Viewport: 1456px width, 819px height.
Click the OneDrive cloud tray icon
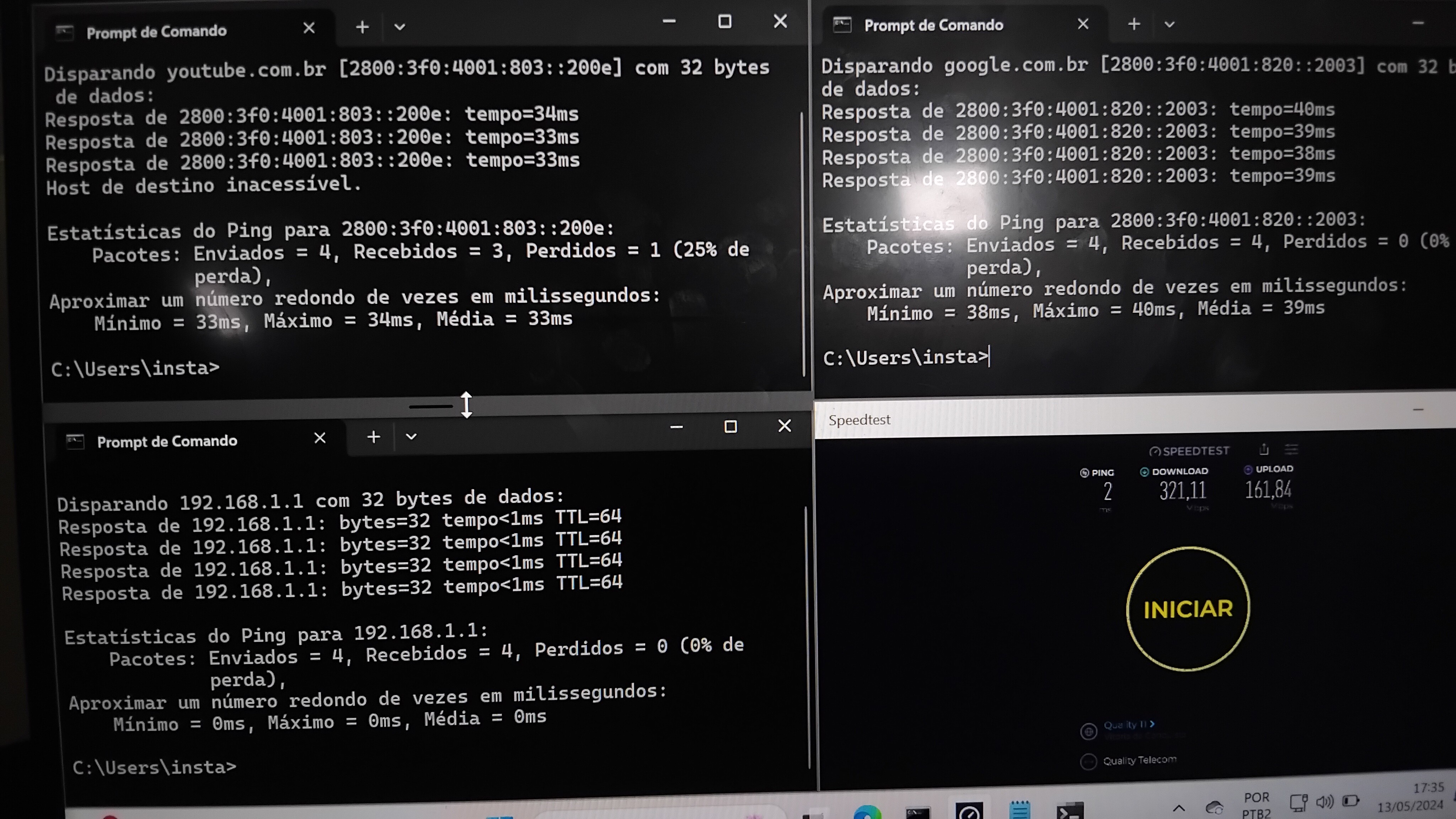[1214, 807]
